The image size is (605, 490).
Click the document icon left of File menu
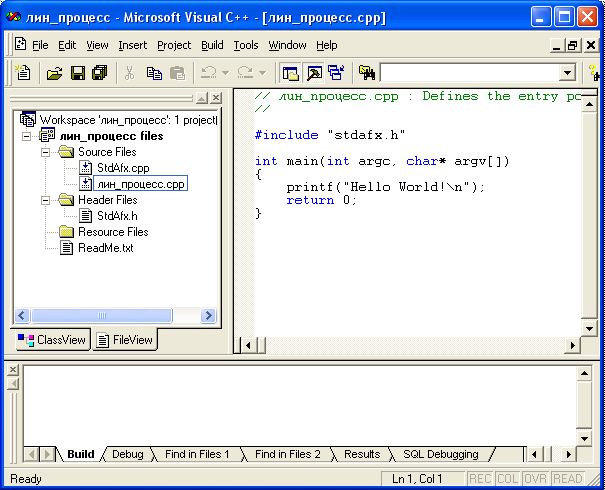pos(20,44)
